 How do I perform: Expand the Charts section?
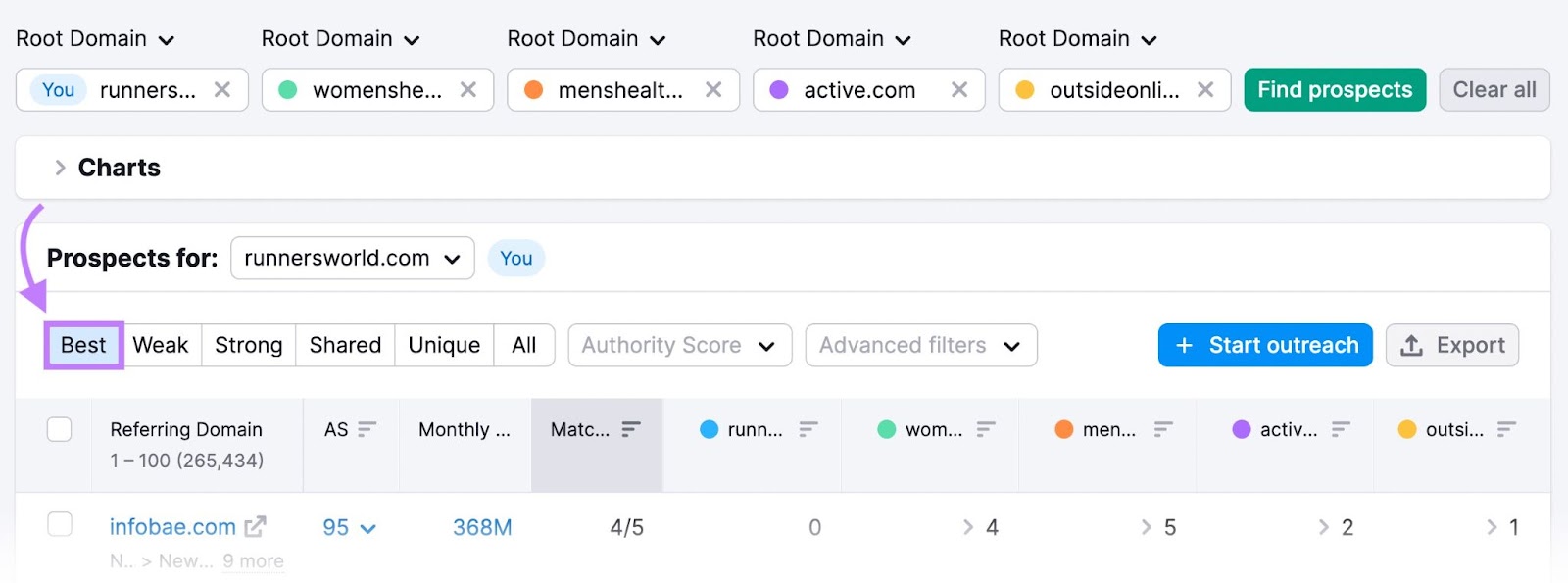click(60, 168)
